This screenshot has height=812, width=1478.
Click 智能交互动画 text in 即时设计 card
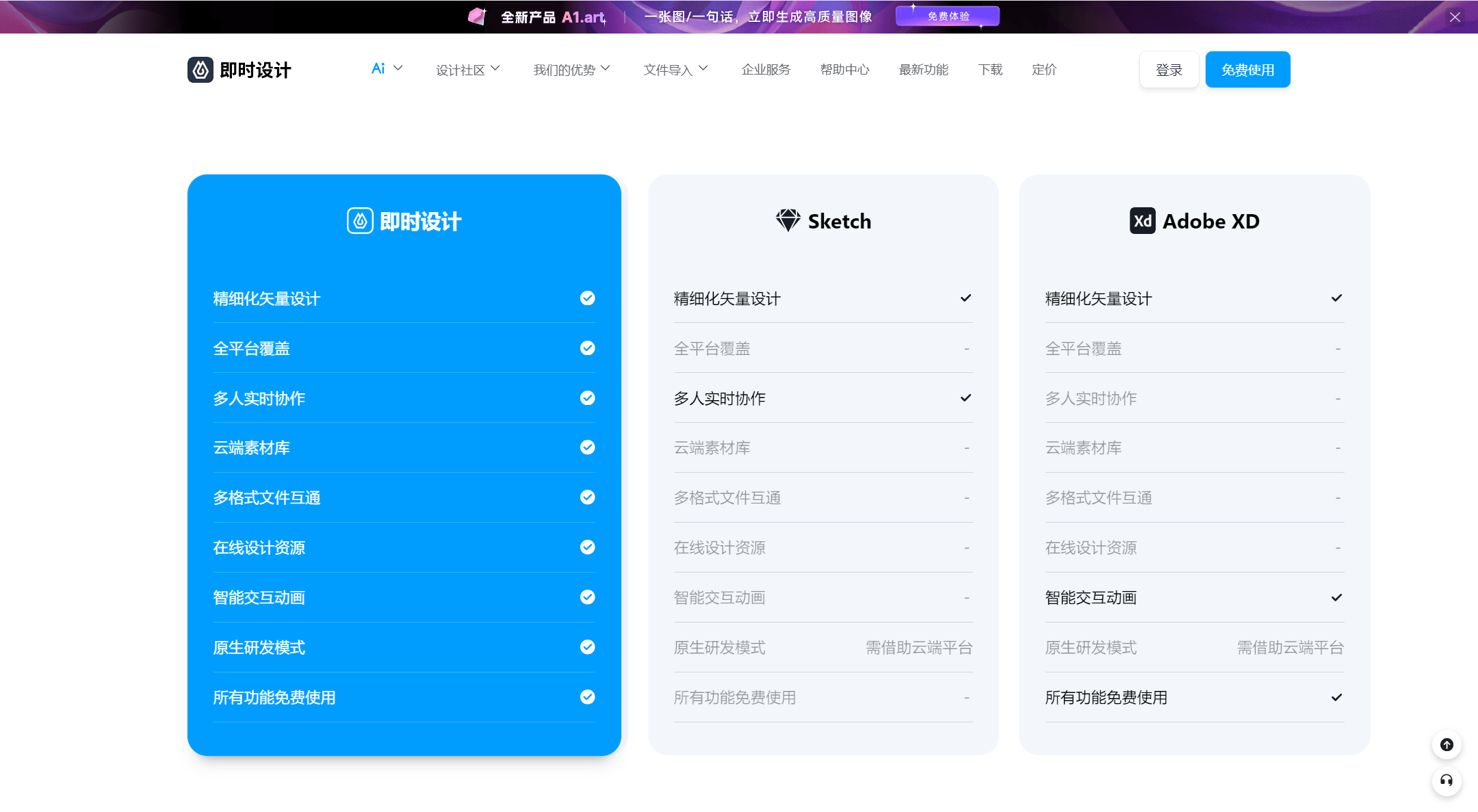click(259, 598)
